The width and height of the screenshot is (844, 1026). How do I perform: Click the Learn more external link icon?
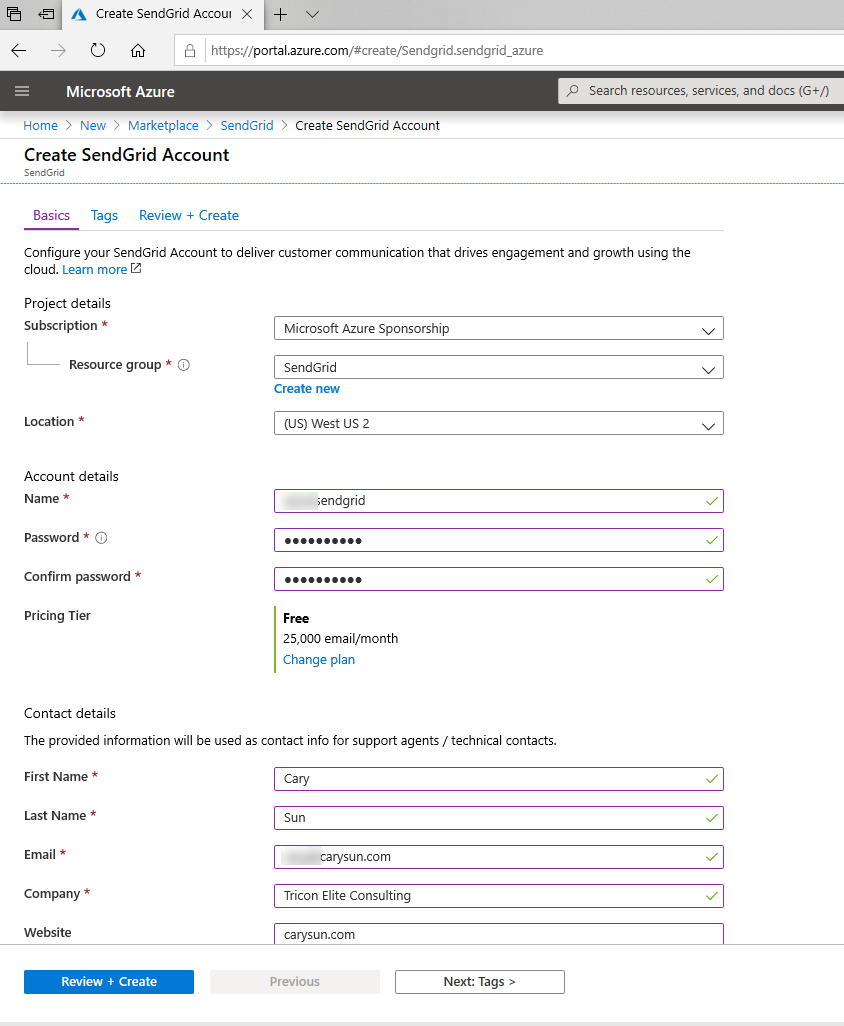(x=136, y=268)
